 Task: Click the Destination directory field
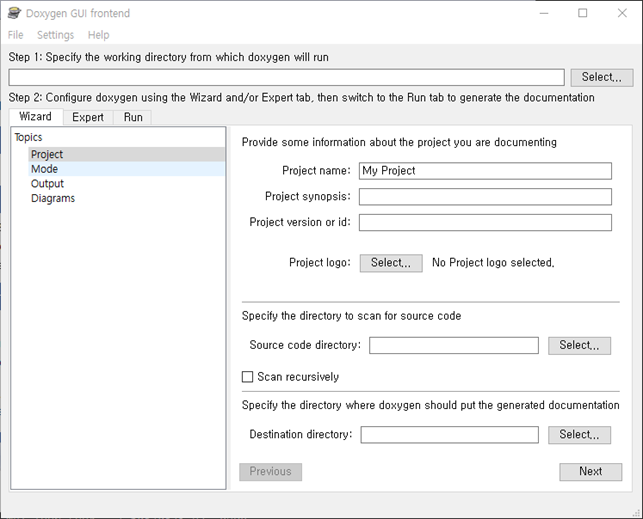[449, 435]
